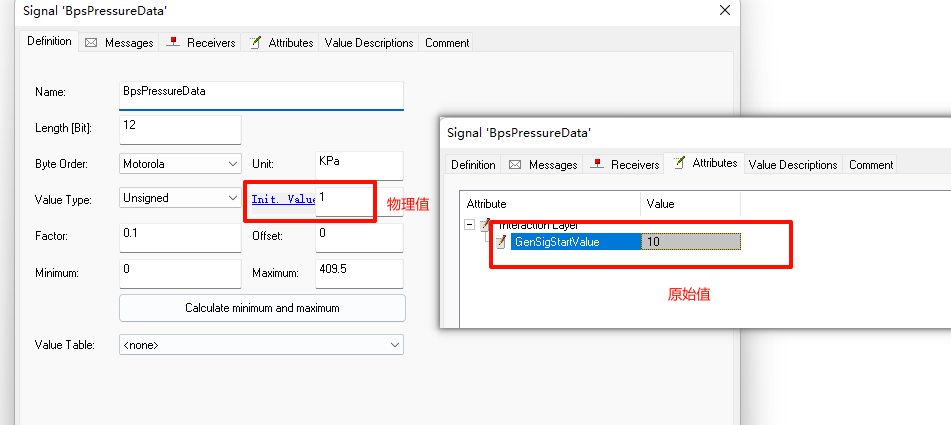Image resolution: width=951 pixels, height=425 pixels.
Task: Open Comment tab in right dialog
Action: pyautogui.click(x=871, y=164)
